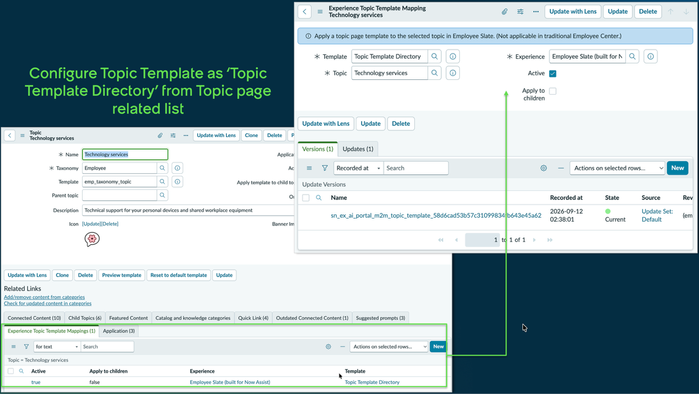Show info for Experience reference field
Image resolution: width=699 pixels, height=394 pixels.
pos(651,57)
